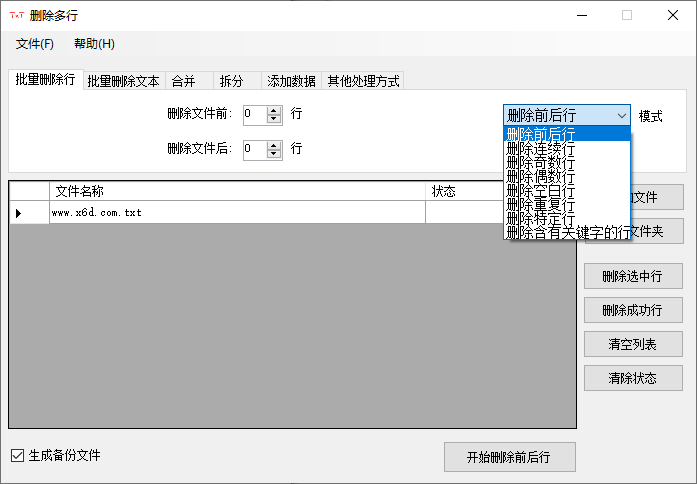Select 删除连续行 from the mode list

[541, 148]
